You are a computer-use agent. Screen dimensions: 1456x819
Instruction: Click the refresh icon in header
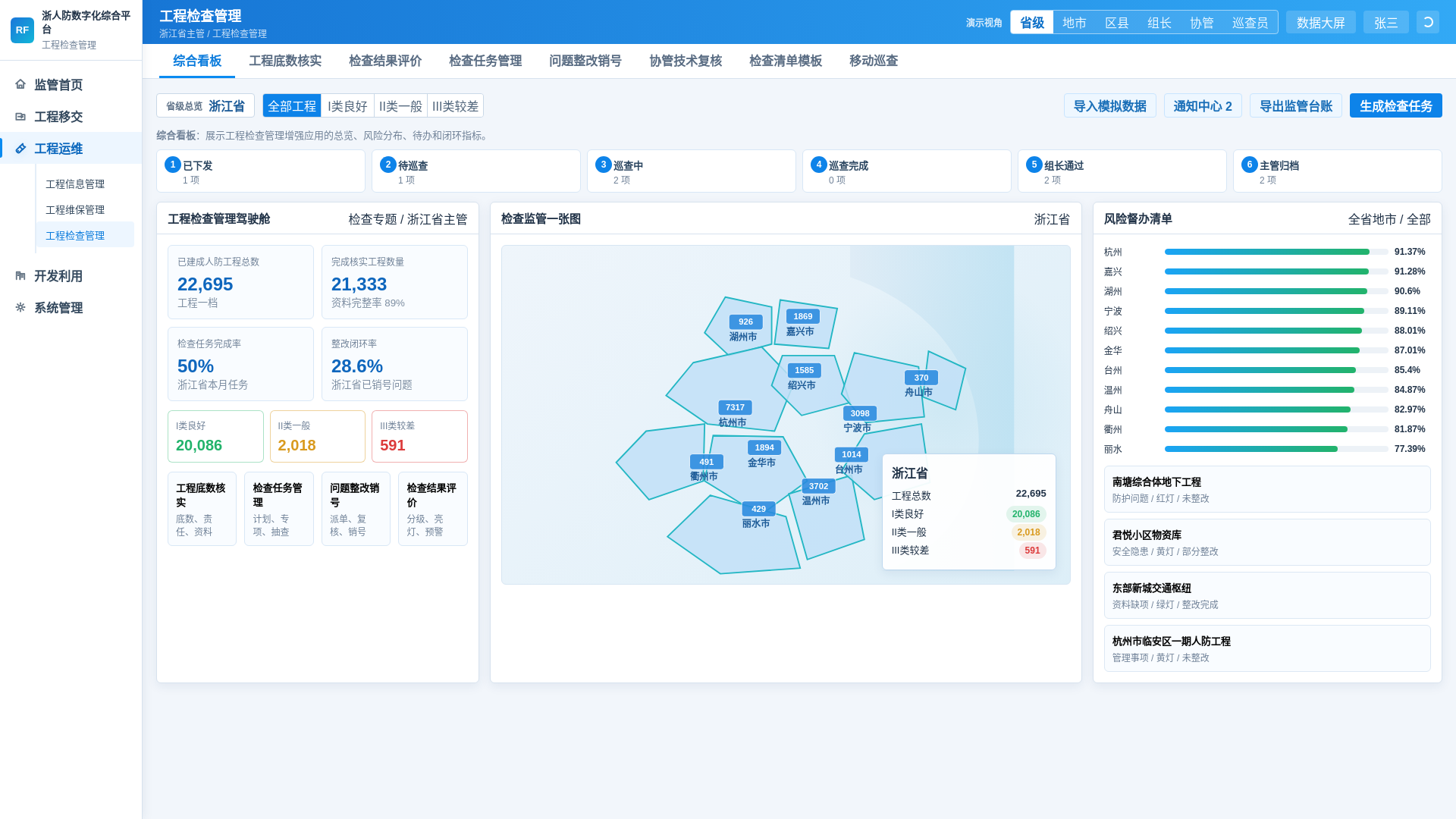click(1428, 22)
